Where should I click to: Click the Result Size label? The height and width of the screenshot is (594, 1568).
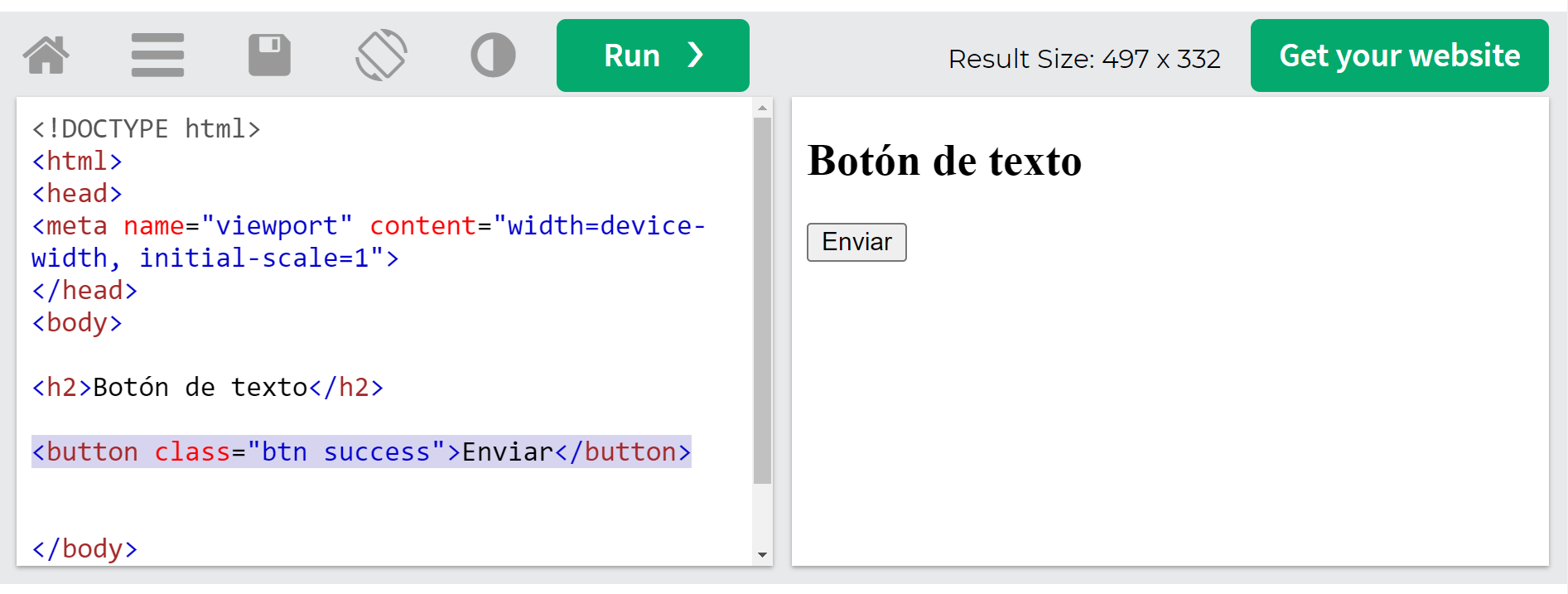1083,59
